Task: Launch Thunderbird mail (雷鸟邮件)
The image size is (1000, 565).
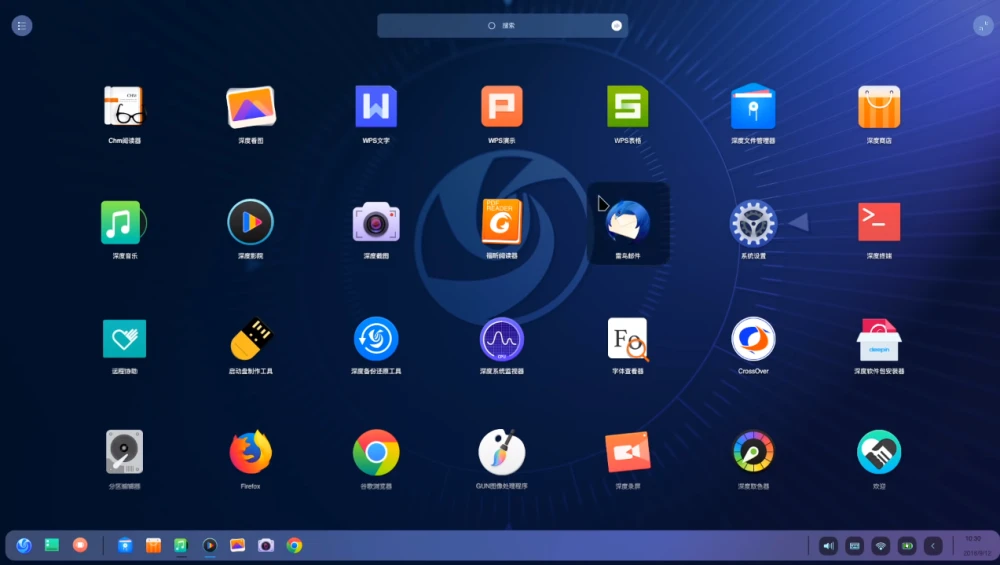Action: [628, 222]
